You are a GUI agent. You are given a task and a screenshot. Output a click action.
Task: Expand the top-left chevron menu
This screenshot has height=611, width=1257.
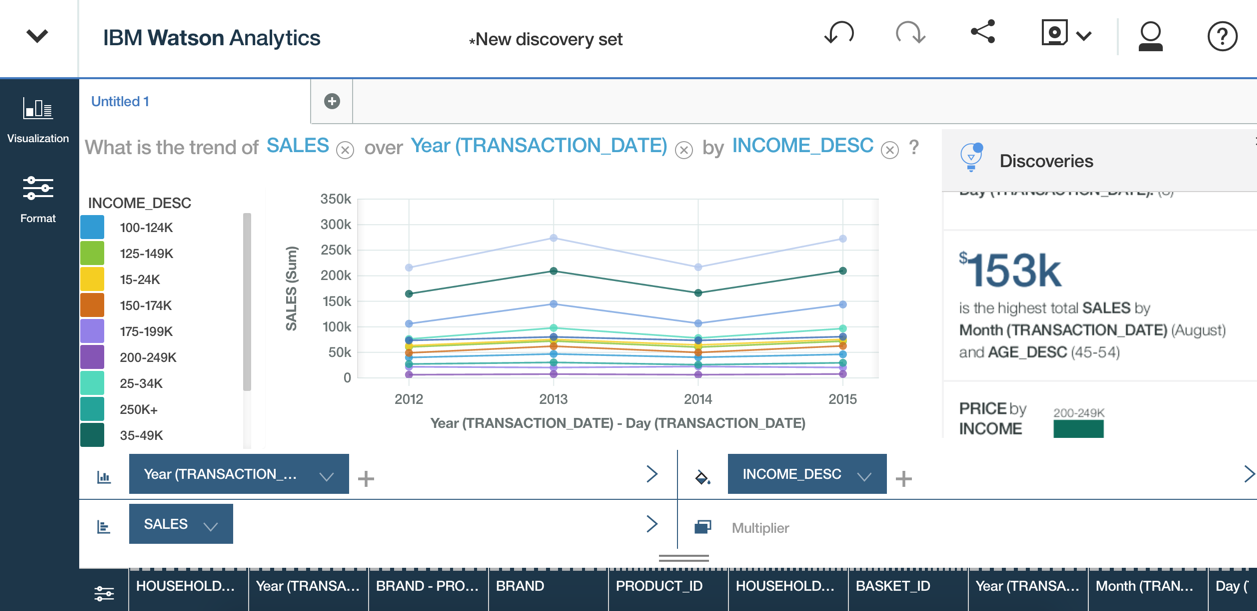(37, 37)
